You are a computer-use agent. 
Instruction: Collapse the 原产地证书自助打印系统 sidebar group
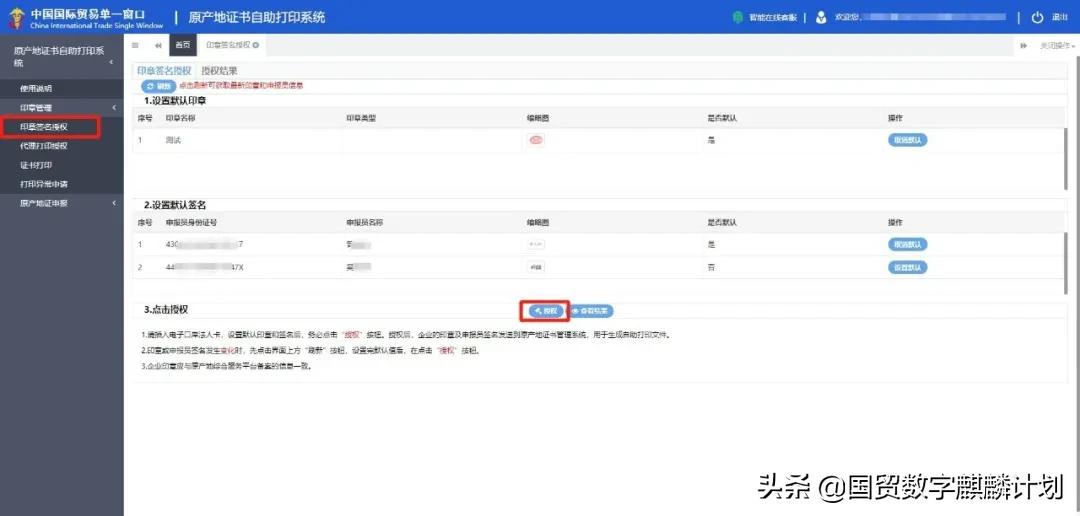[x=112, y=63]
